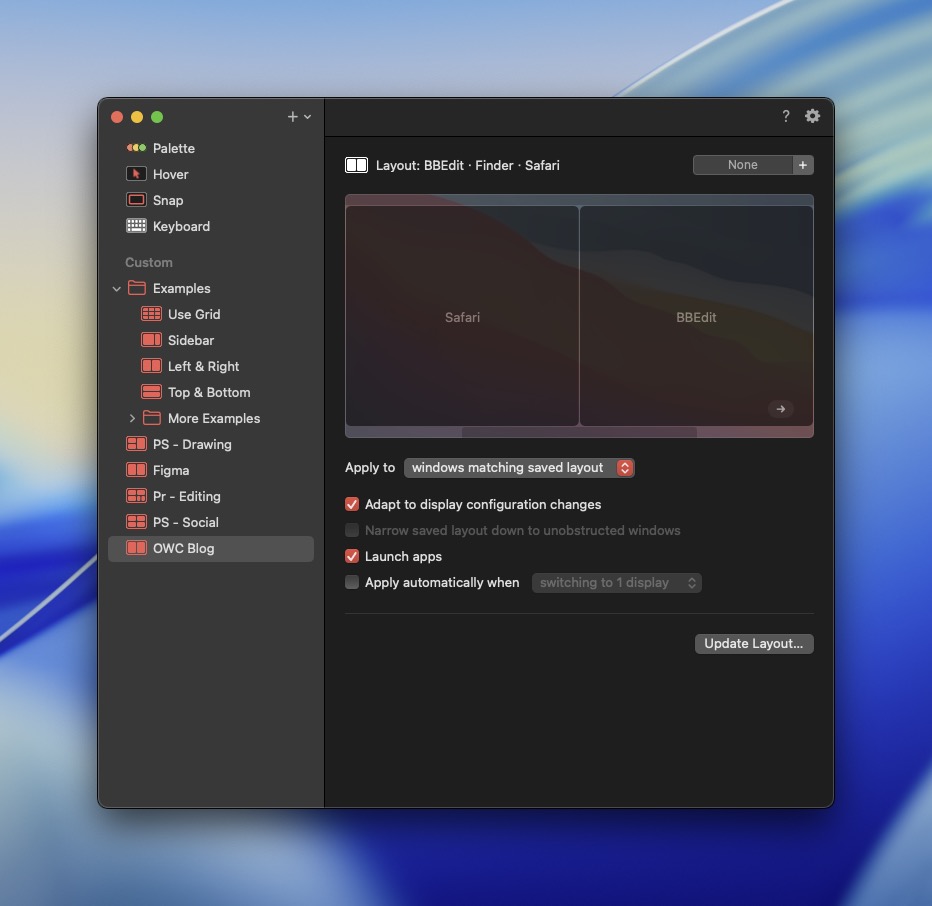Viewport: 932px width, 906px height.
Task: Click the Safari window in layout preview
Action: tap(462, 317)
